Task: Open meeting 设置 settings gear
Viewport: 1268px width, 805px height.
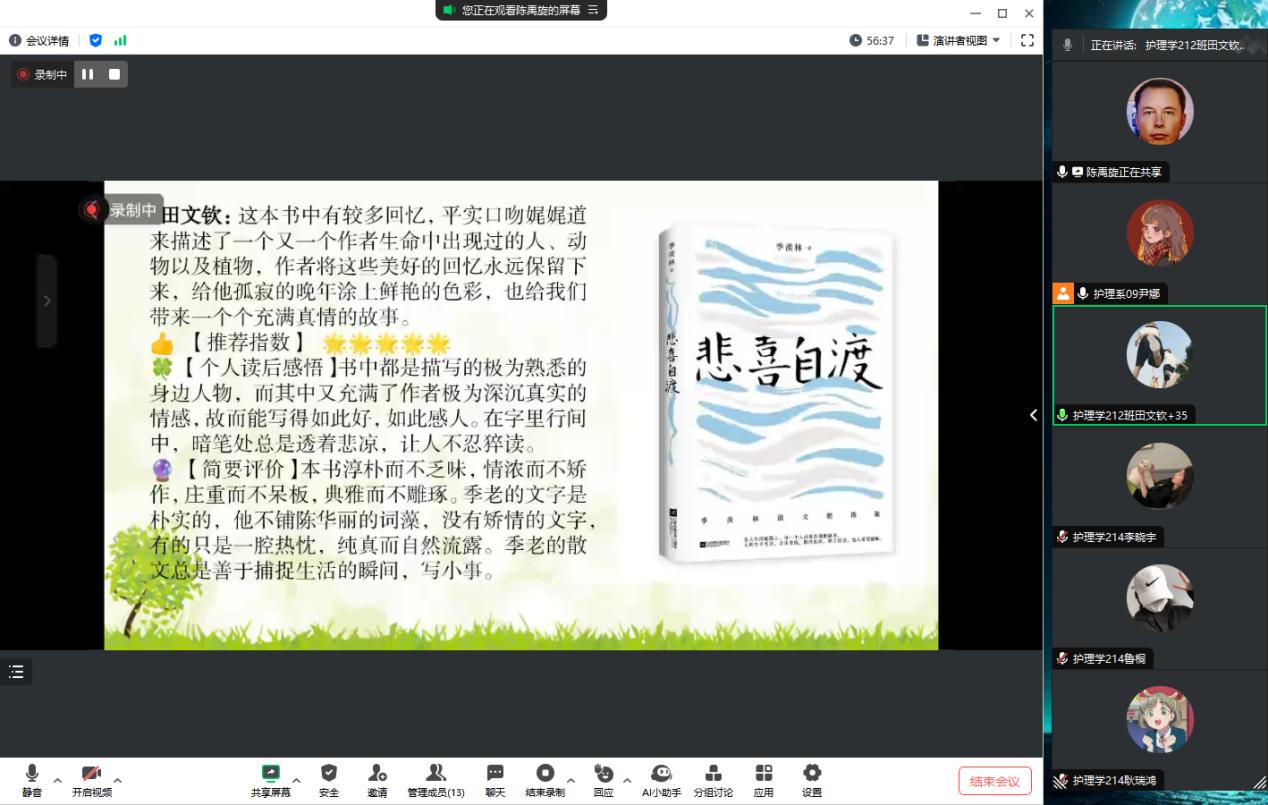Action: tap(812, 779)
